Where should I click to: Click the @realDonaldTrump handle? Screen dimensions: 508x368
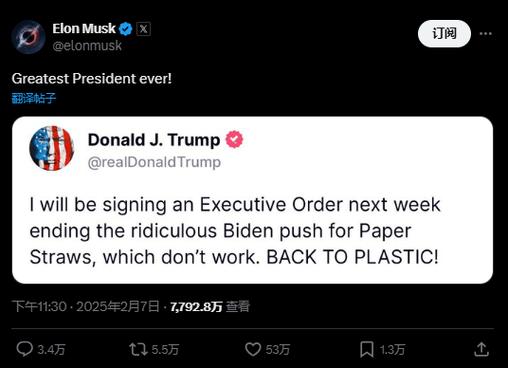154,162
